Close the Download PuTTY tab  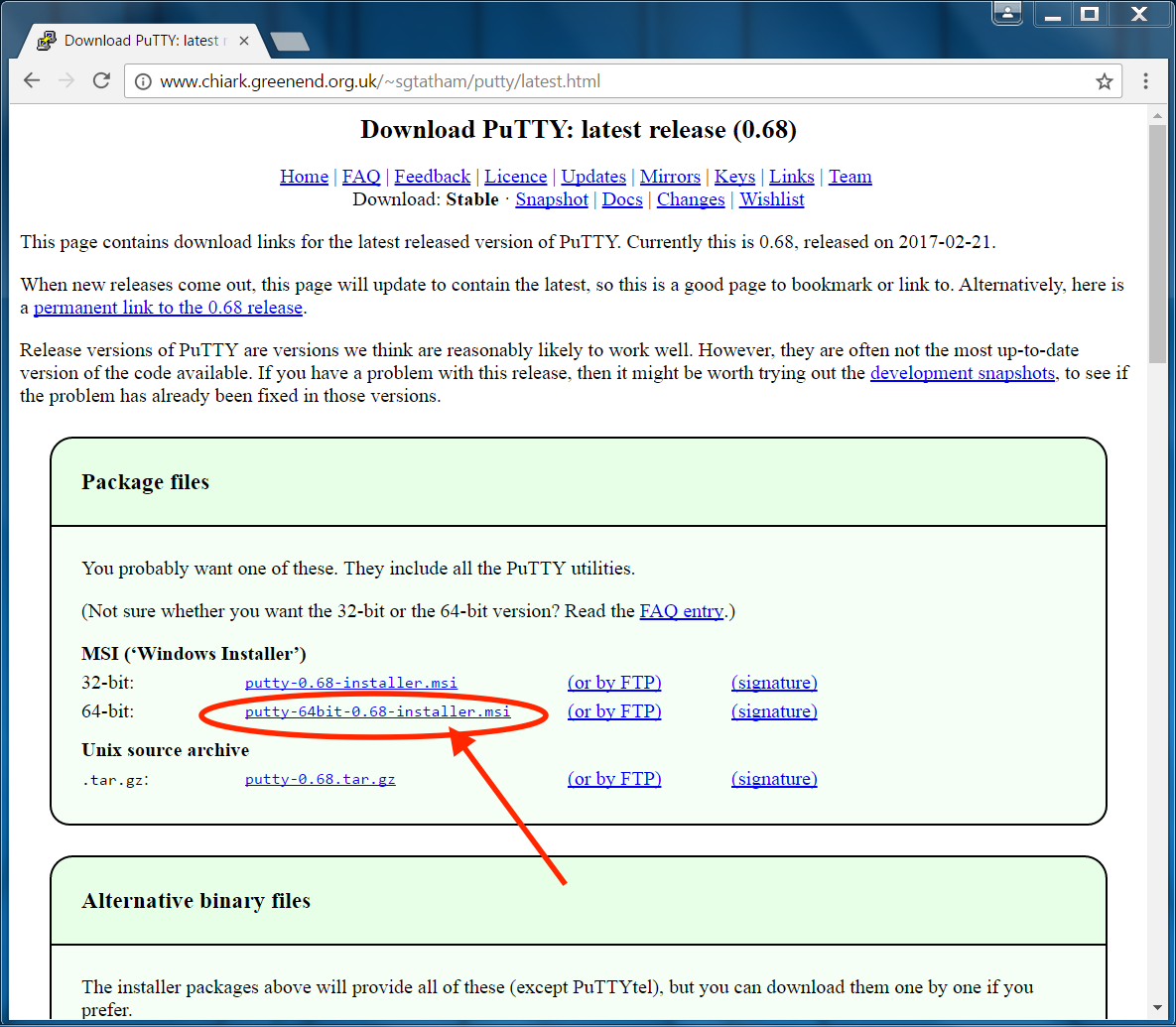244,42
